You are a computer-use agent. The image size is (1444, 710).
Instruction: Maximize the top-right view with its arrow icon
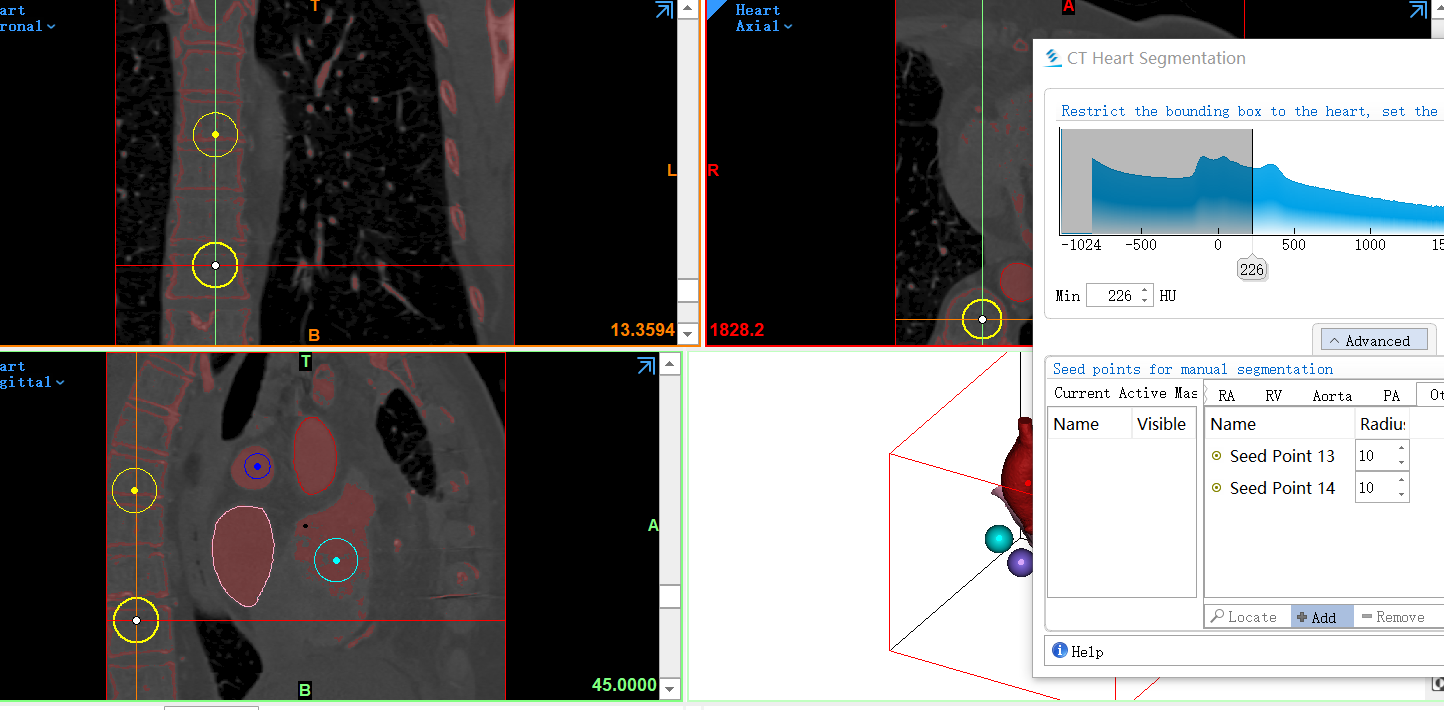pyautogui.click(x=1418, y=10)
